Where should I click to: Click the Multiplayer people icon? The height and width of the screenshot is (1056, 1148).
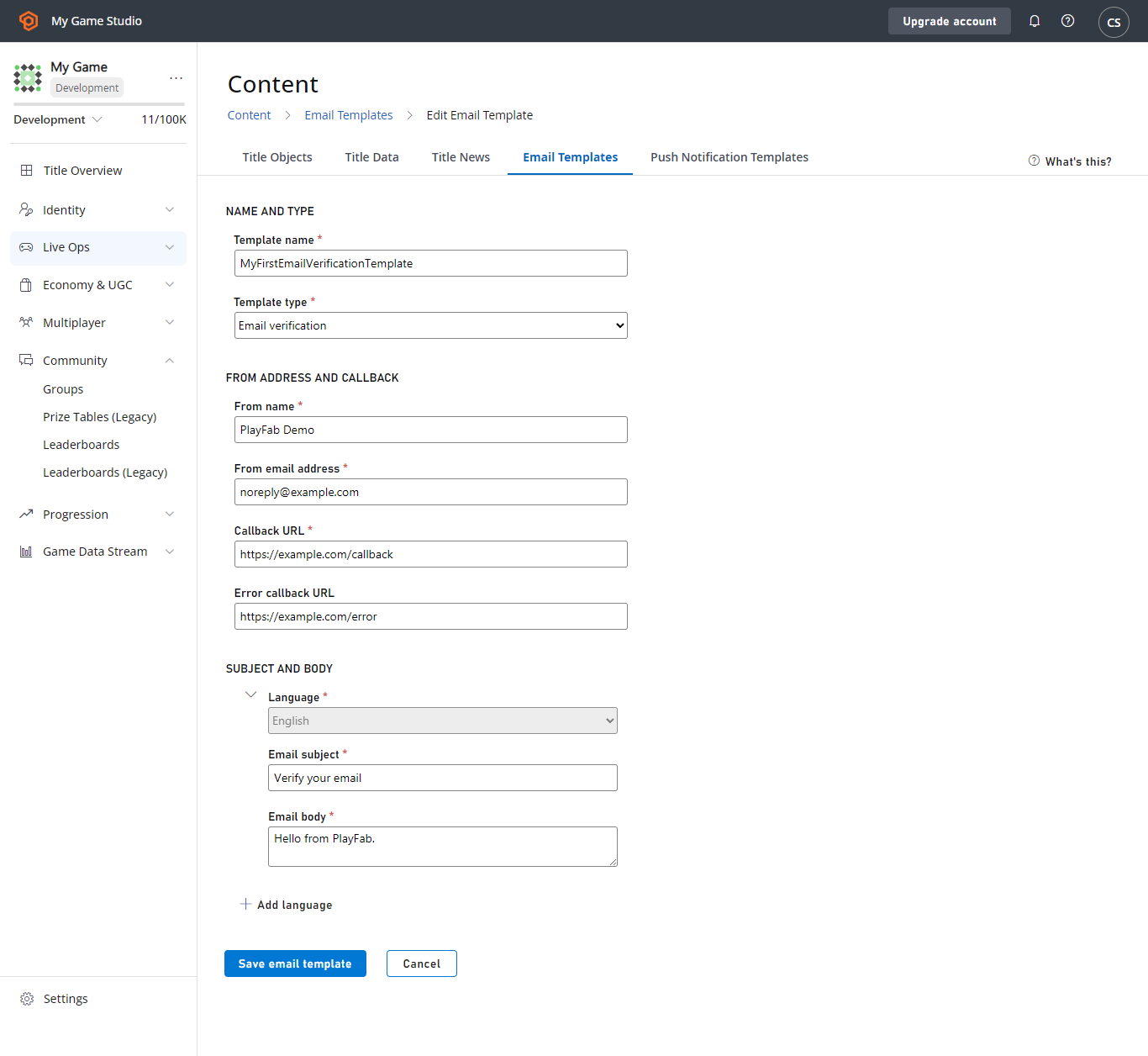pyautogui.click(x=26, y=323)
